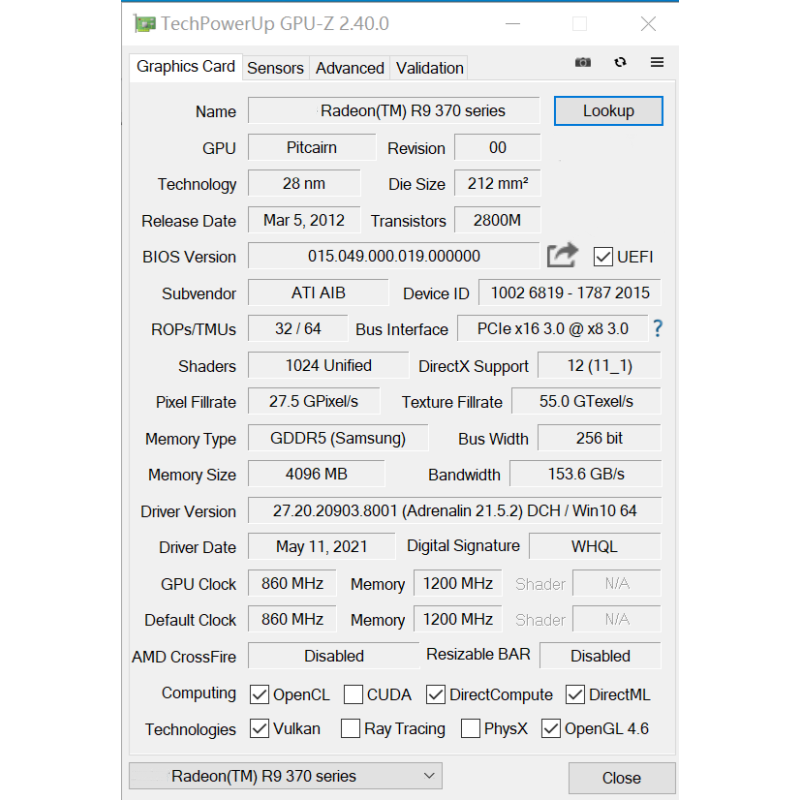This screenshot has width=800, height=800.
Task: Toggle the UEFI checkbox
Action: 603,257
